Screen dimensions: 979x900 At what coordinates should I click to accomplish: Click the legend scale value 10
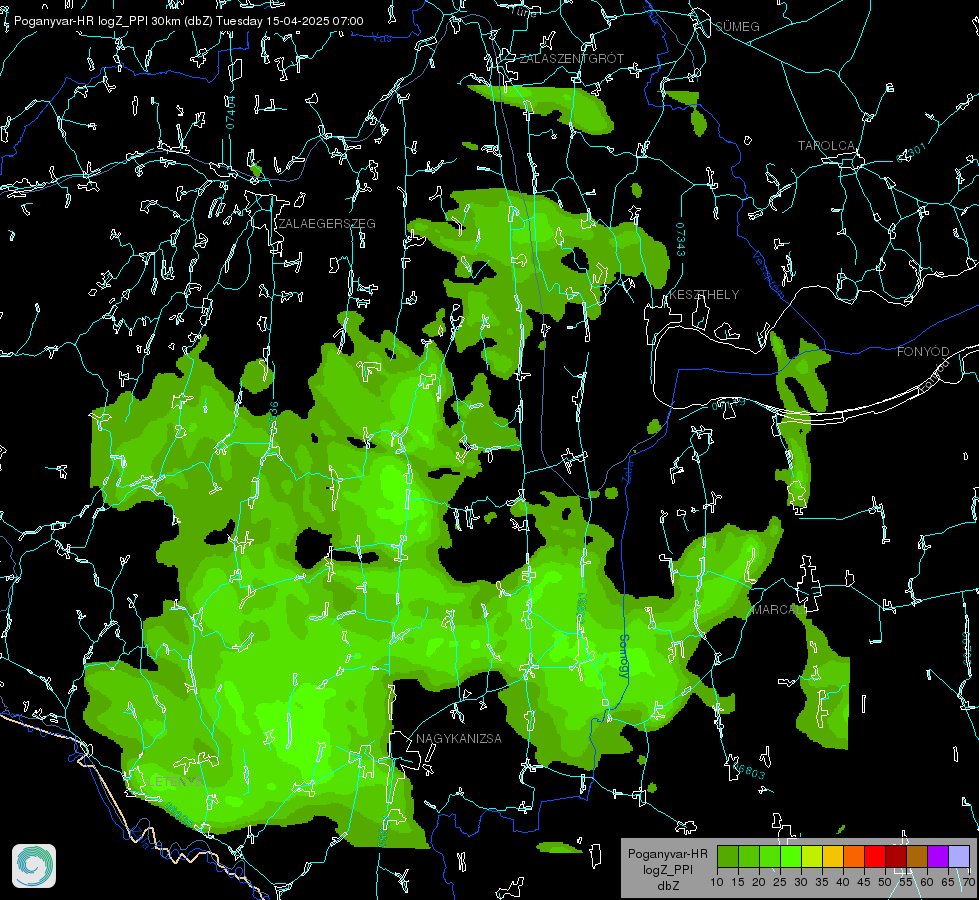[x=717, y=882]
